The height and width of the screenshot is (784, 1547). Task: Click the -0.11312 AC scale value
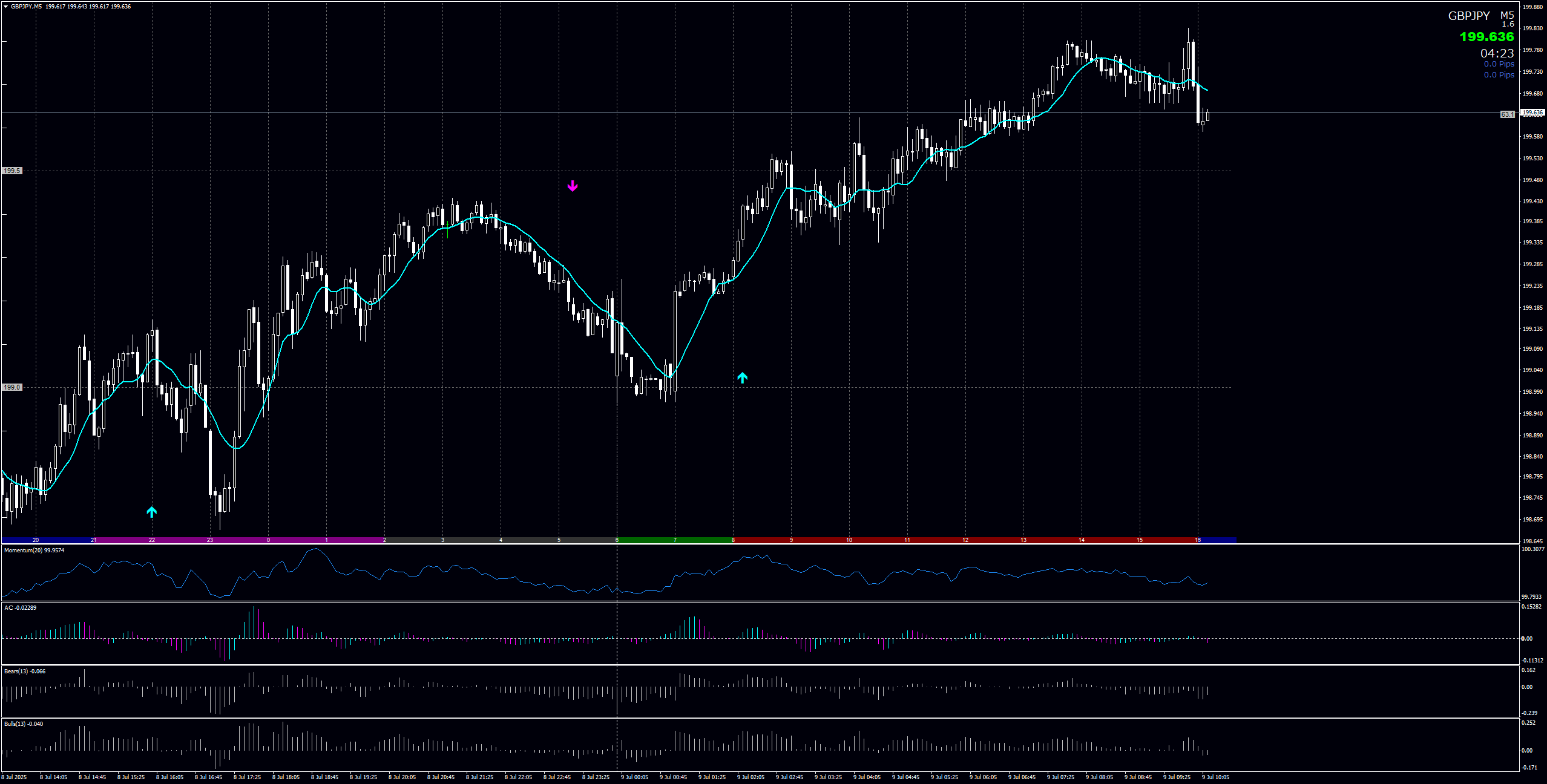pos(1532,661)
